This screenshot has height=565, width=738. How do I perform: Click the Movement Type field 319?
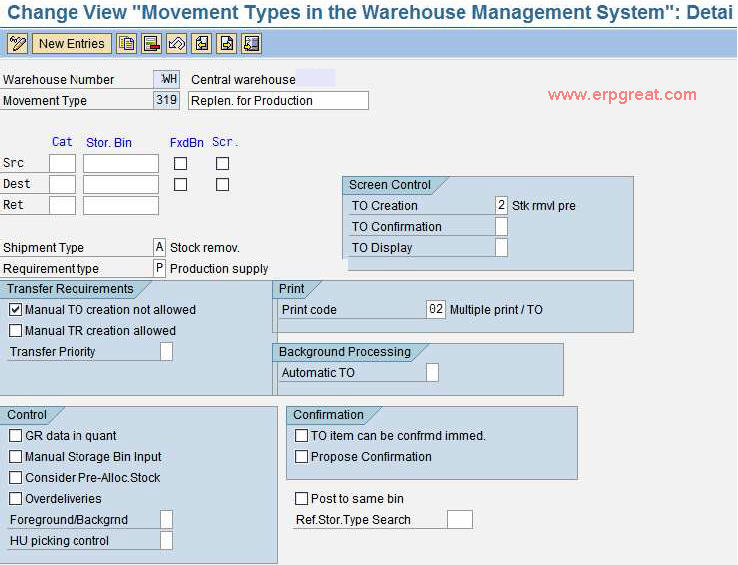[x=167, y=100]
